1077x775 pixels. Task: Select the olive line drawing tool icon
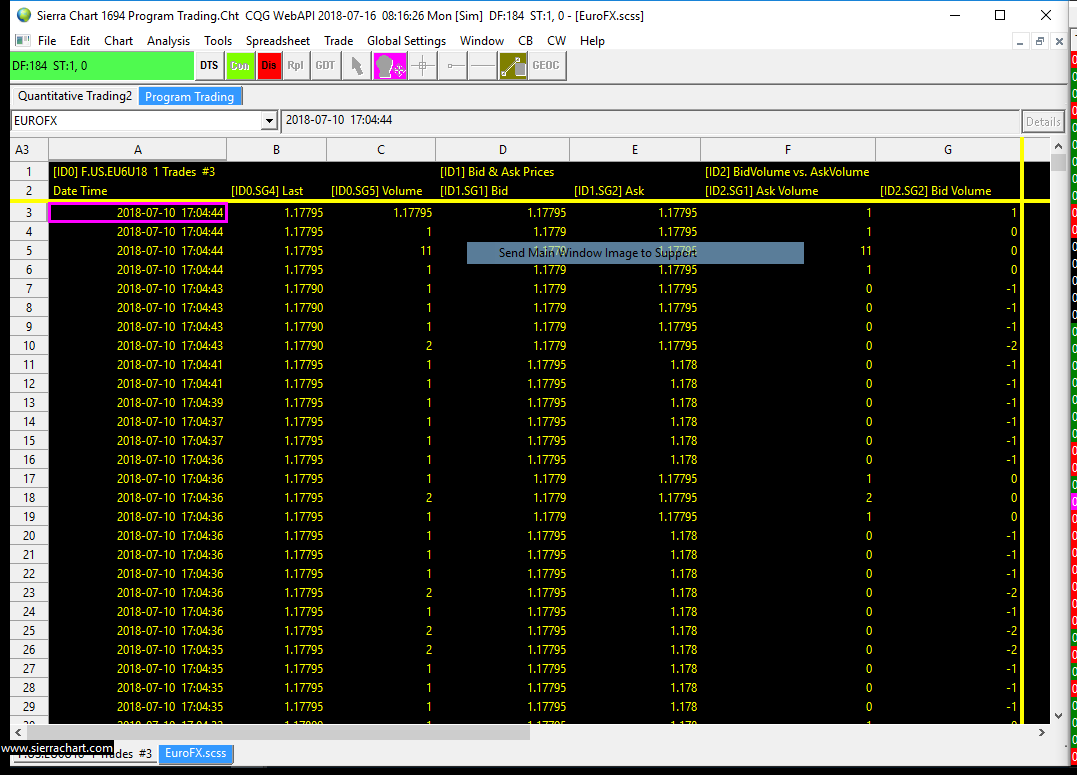(513, 66)
